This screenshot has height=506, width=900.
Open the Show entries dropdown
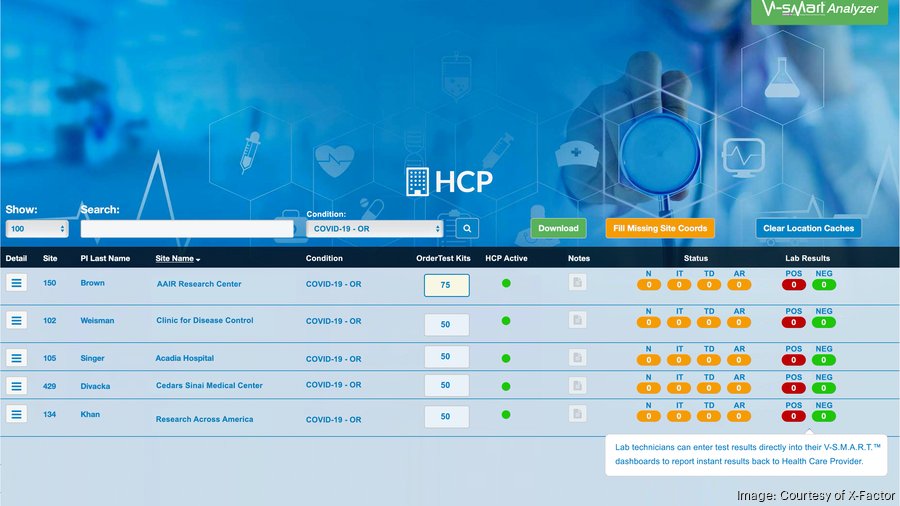click(x=37, y=229)
